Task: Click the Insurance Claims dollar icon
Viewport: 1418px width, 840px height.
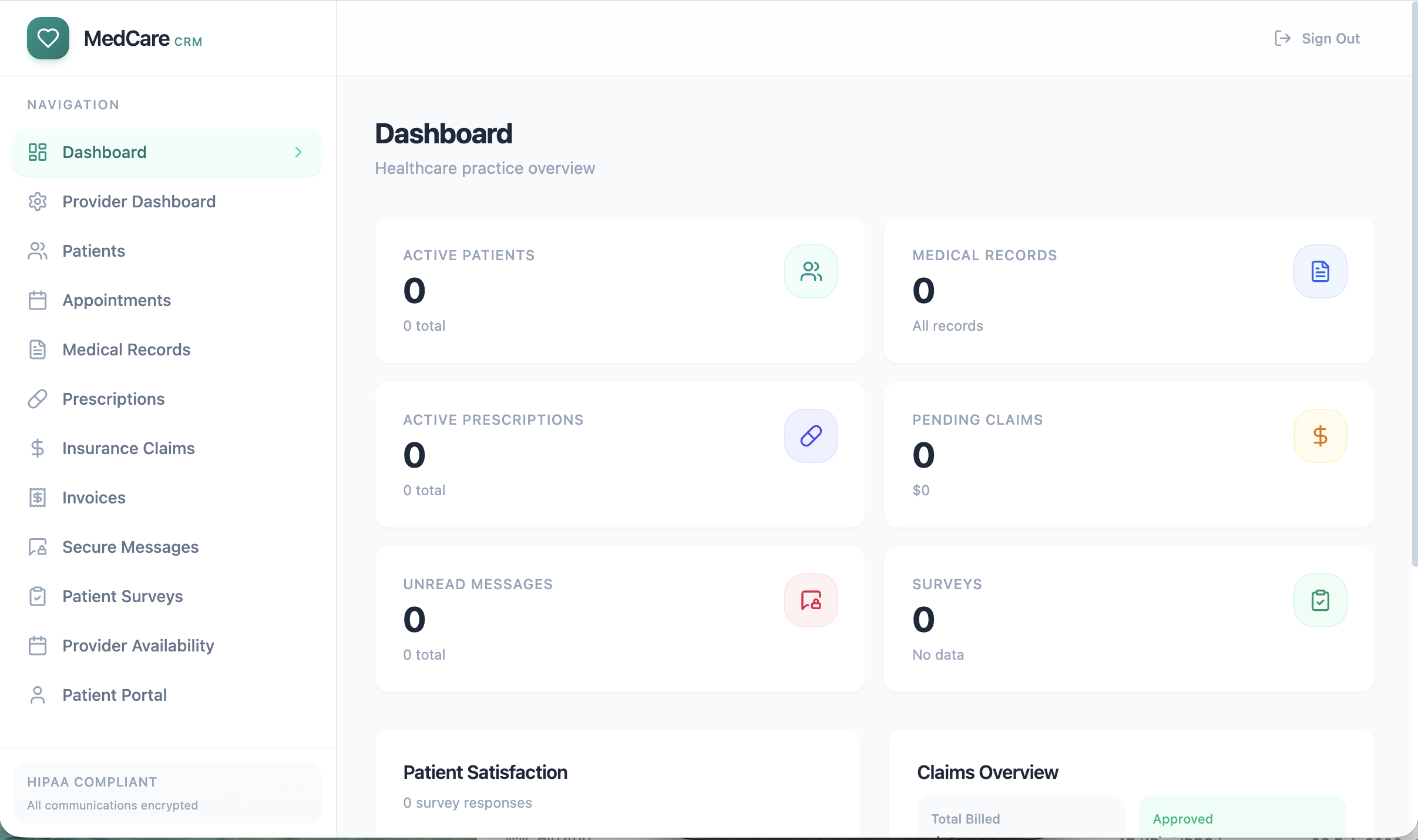Action: point(38,448)
